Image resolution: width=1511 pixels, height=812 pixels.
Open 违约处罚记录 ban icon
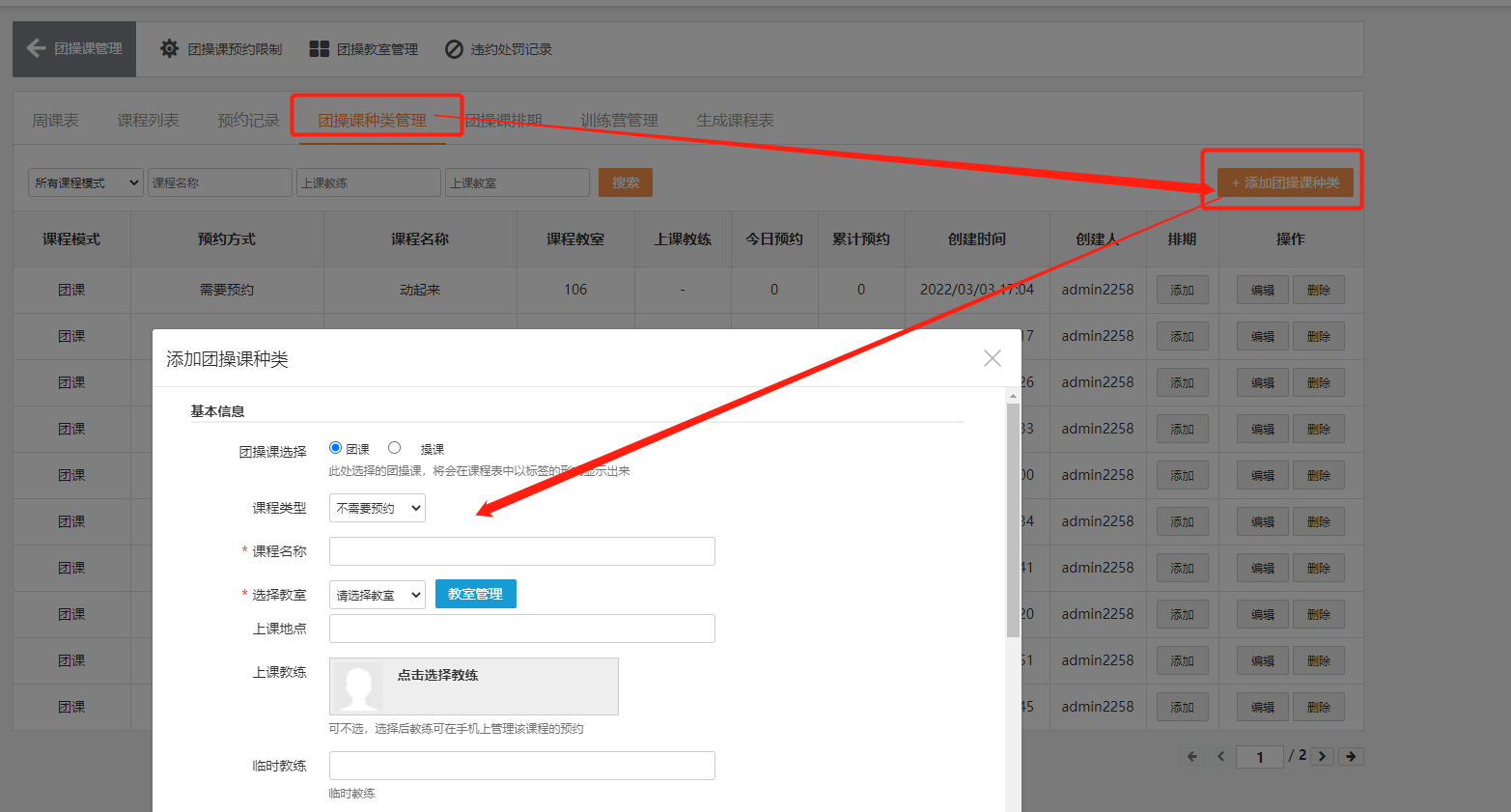coord(454,49)
